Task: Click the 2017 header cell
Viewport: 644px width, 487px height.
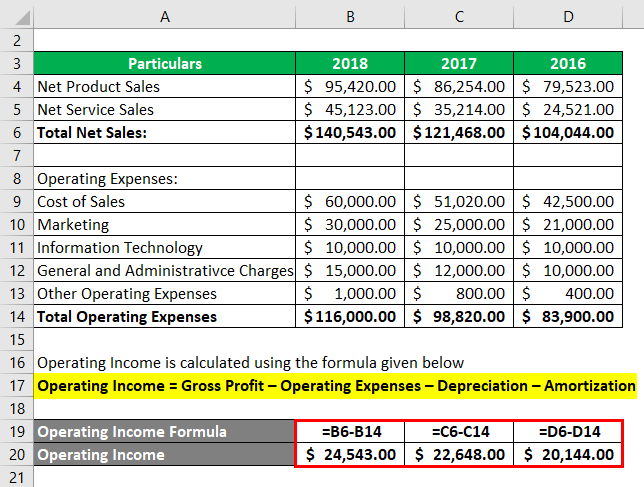Action: (x=459, y=63)
